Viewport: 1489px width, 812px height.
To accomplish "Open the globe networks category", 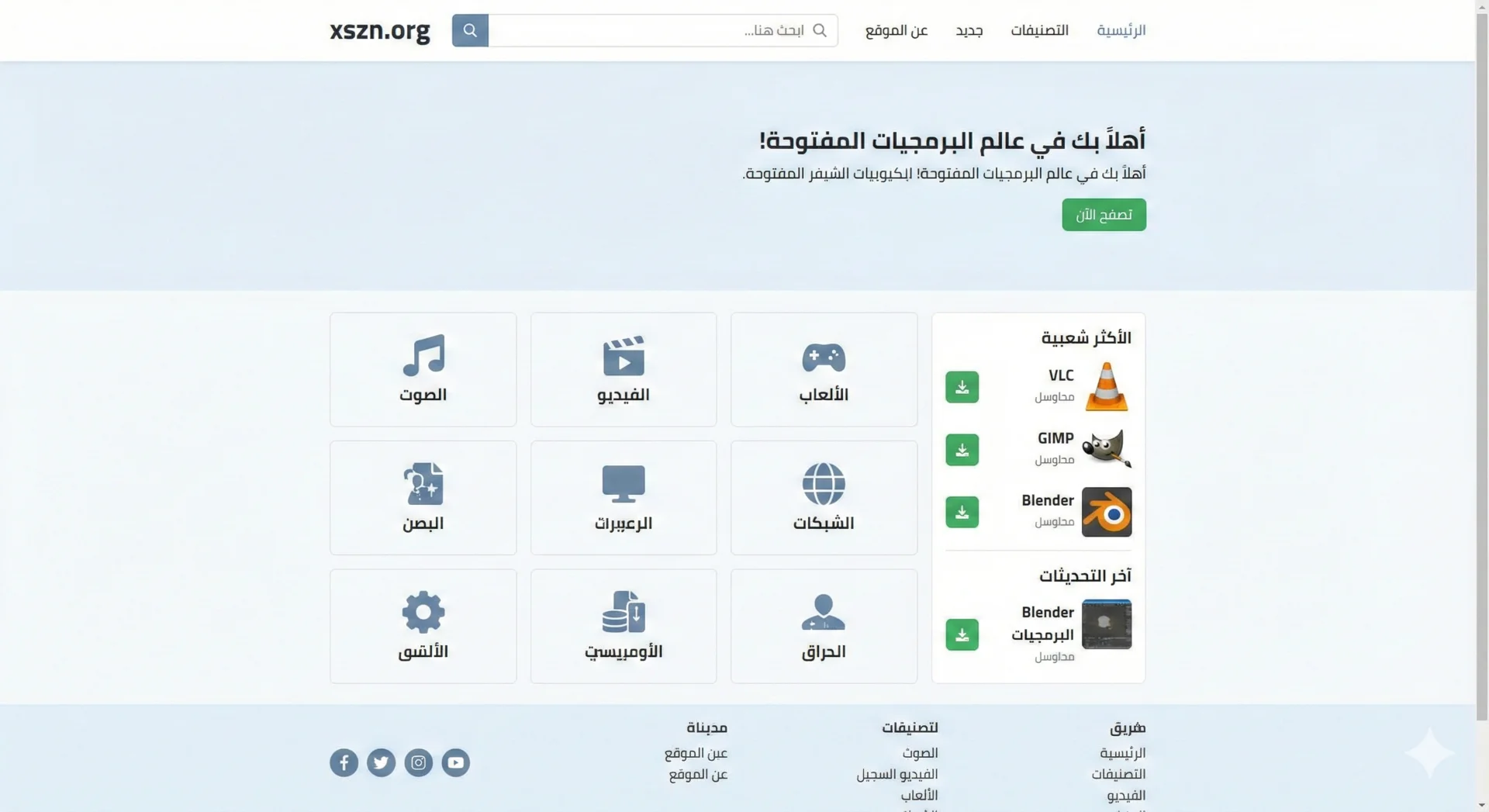I will (824, 497).
